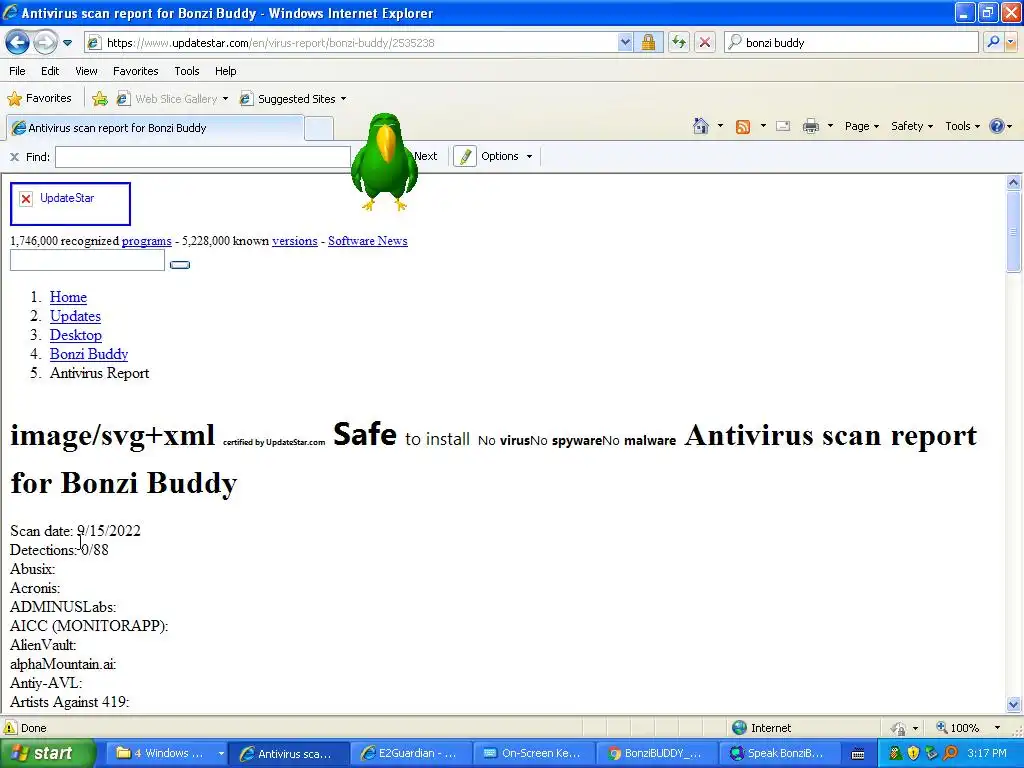Image resolution: width=1024 pixels, height=768 pixels.
Task: Open the Bonzi Buddy breadcrumb link
Action: pos(89,354)
